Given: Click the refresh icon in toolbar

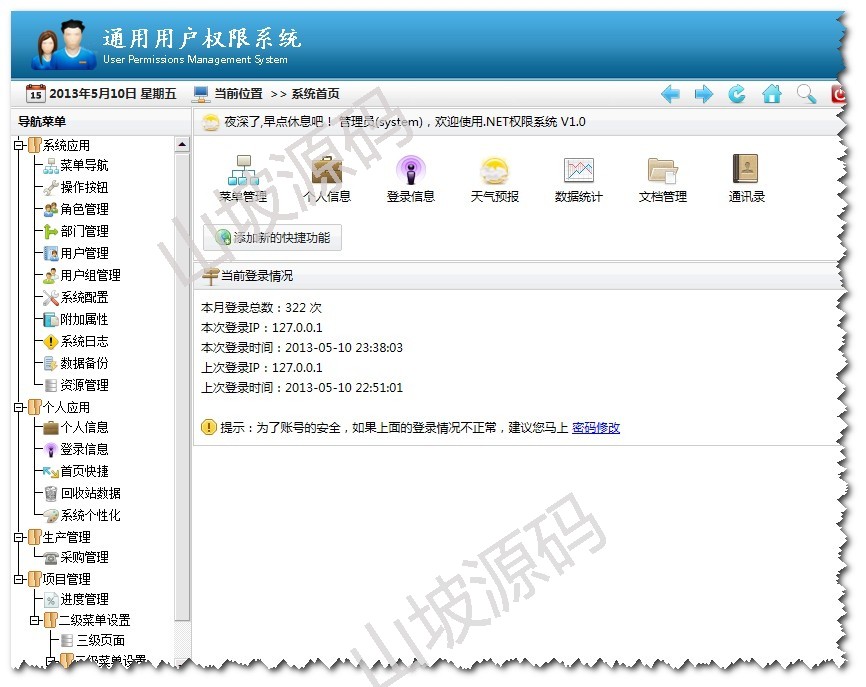Looking at the screenshot, I should (737, 94).
